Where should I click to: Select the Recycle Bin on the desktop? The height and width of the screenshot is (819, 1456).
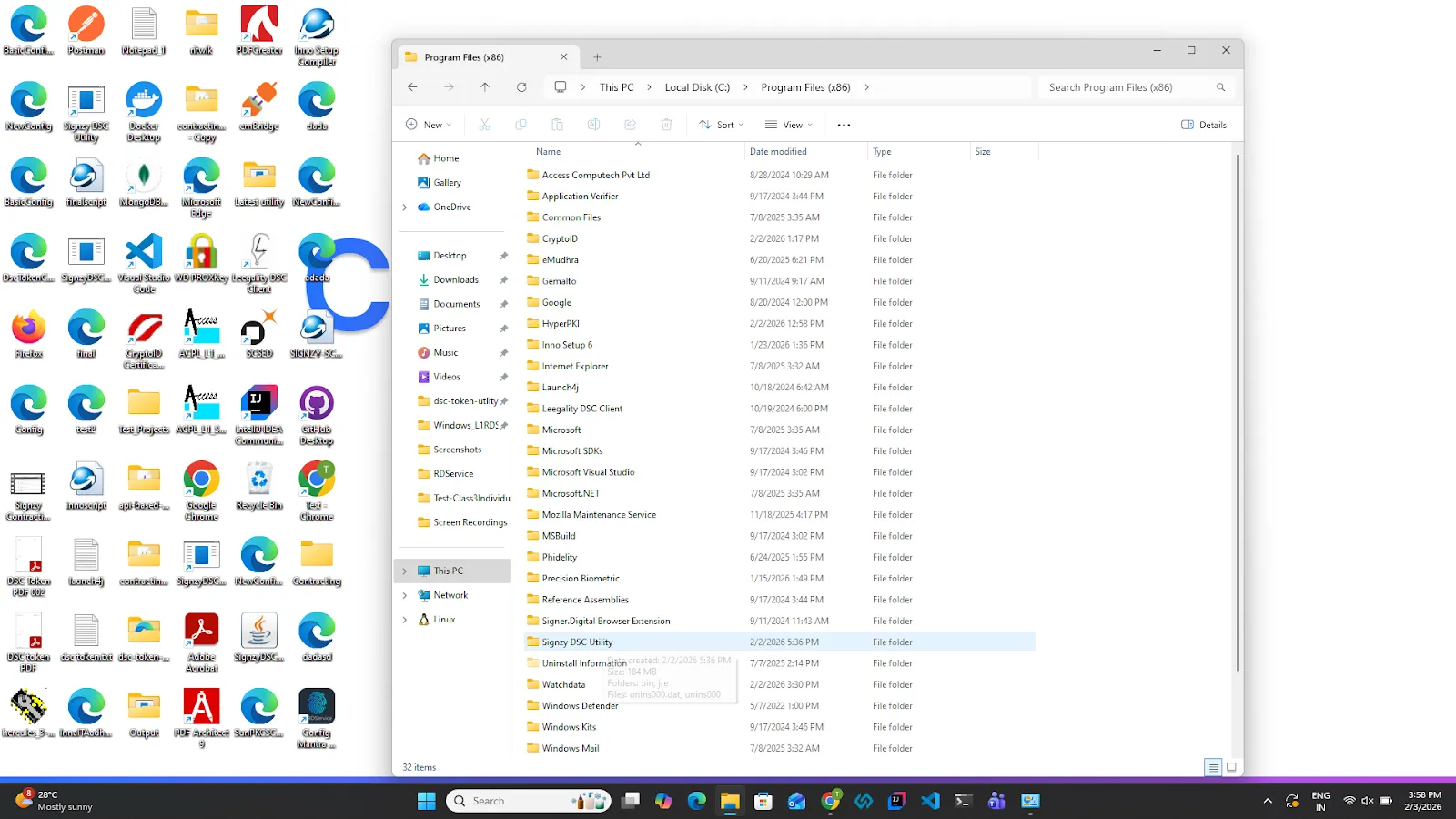259,486
